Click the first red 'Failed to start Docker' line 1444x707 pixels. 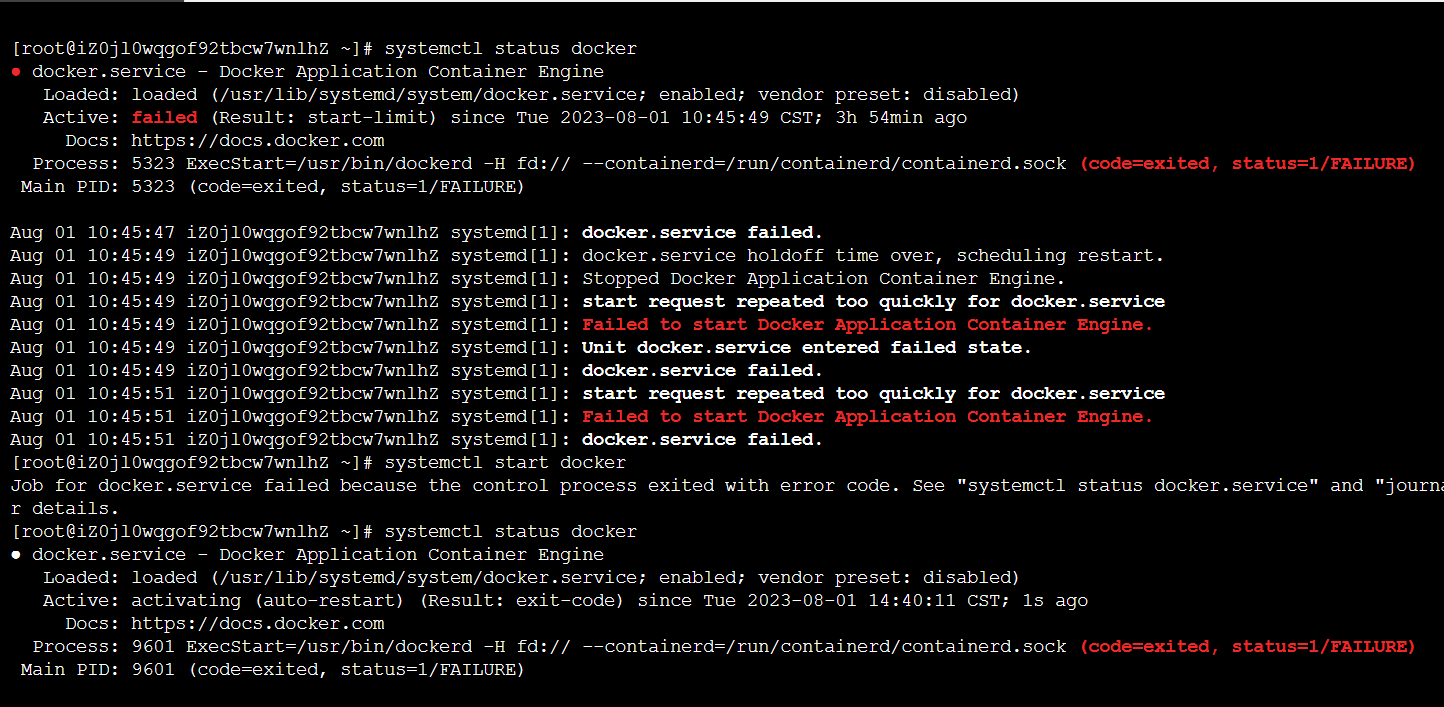click(x=868, y=325)
